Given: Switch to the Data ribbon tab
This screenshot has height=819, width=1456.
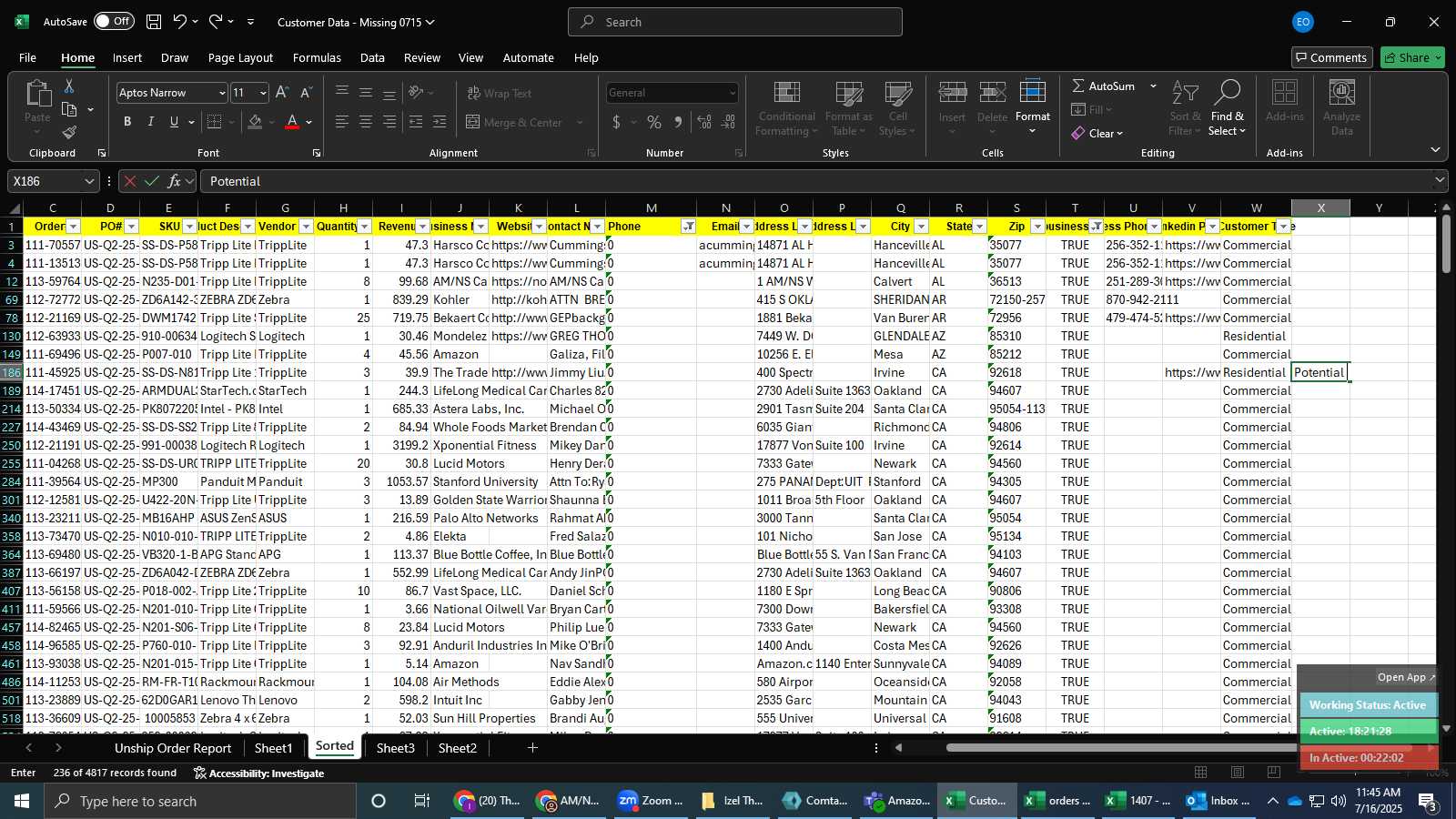Looking at the screenshot, I should click(x=372, y=57).
